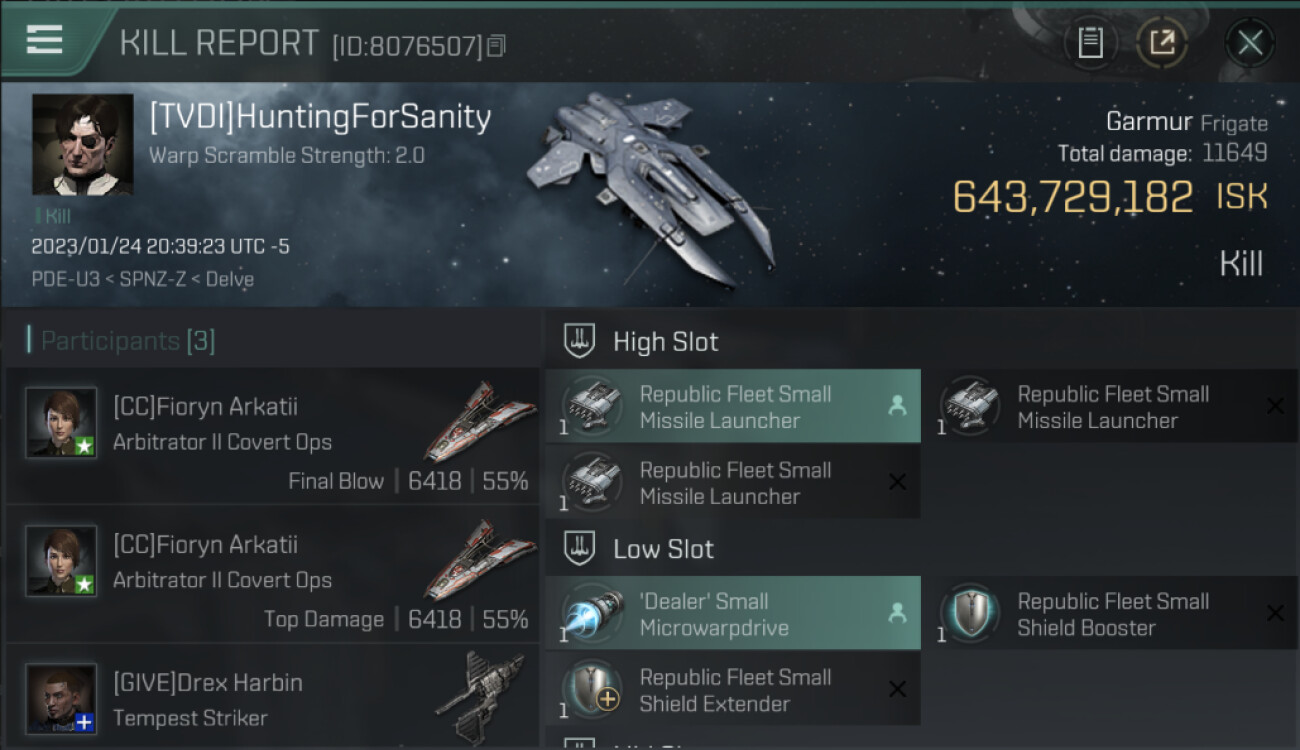
Task: Click the Republic Fleet Small Shield Booster icon
Action: (x=969, y=614)
